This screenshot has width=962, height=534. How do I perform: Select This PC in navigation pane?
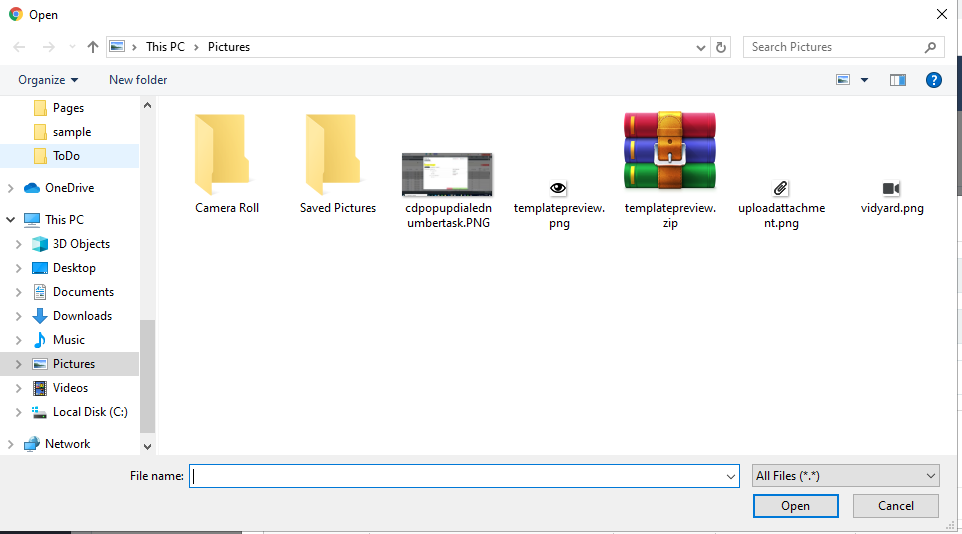pyautogui.click(x=64, y=220)
